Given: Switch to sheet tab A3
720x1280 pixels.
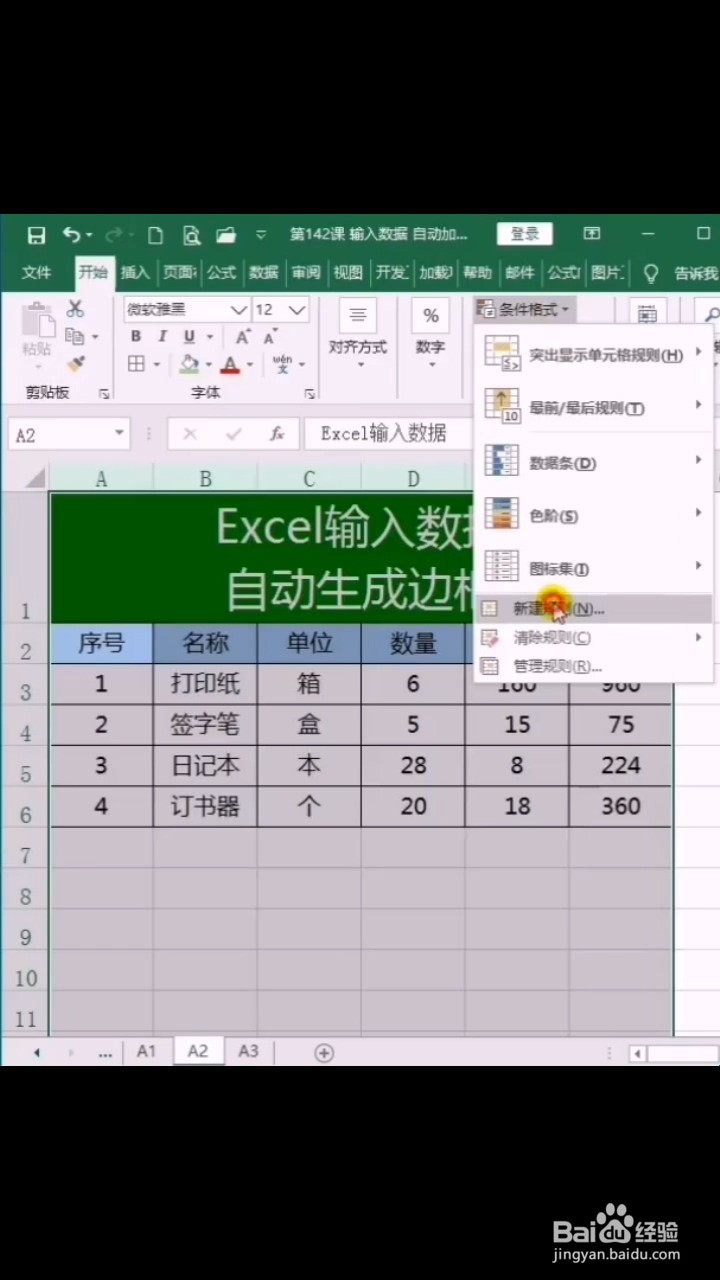Looking at the screenshot, I should tap(248, 1051).
